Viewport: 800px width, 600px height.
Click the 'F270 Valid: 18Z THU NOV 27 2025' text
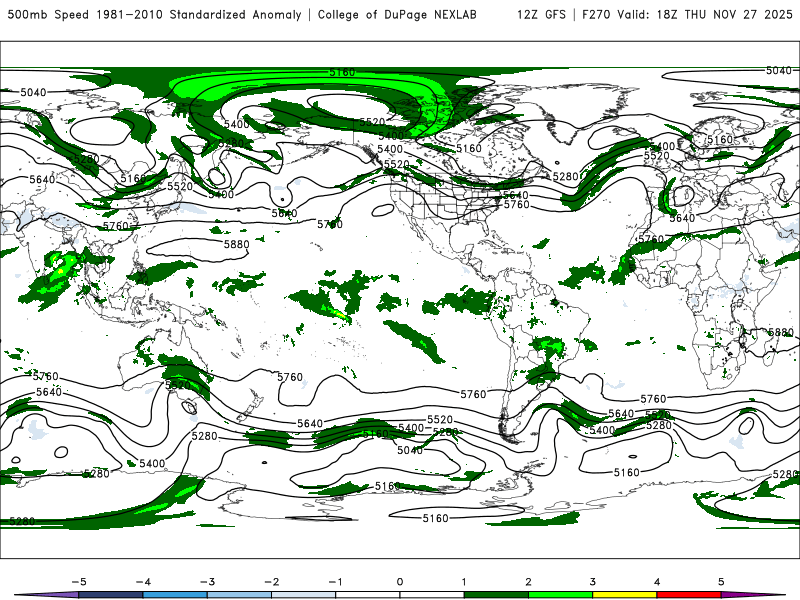coord(687,14)
